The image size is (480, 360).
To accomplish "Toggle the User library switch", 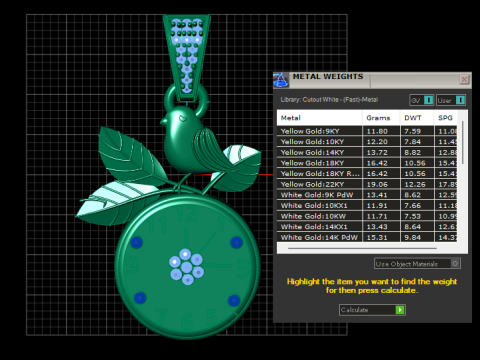I will pyautogui.click(x=460, y=100).
